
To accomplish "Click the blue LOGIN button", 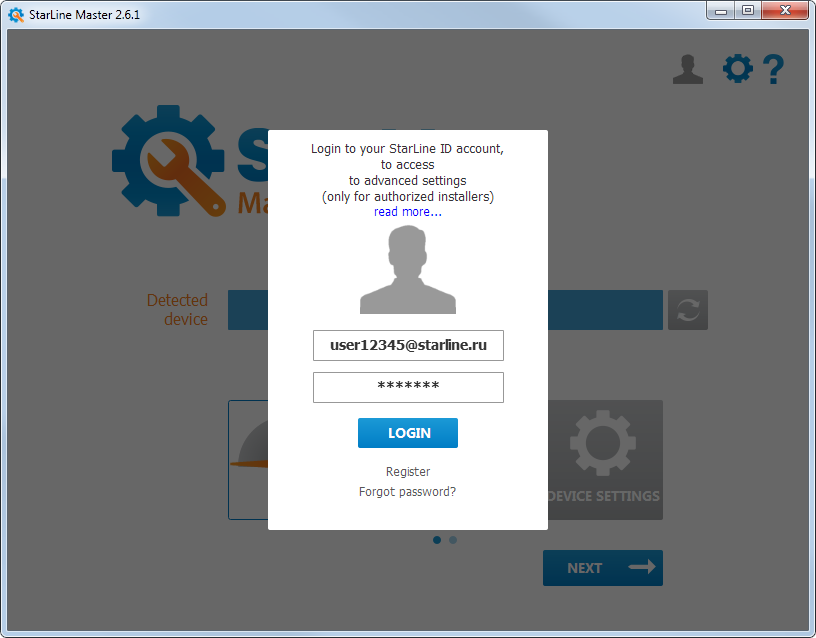I will pos(407,433).
